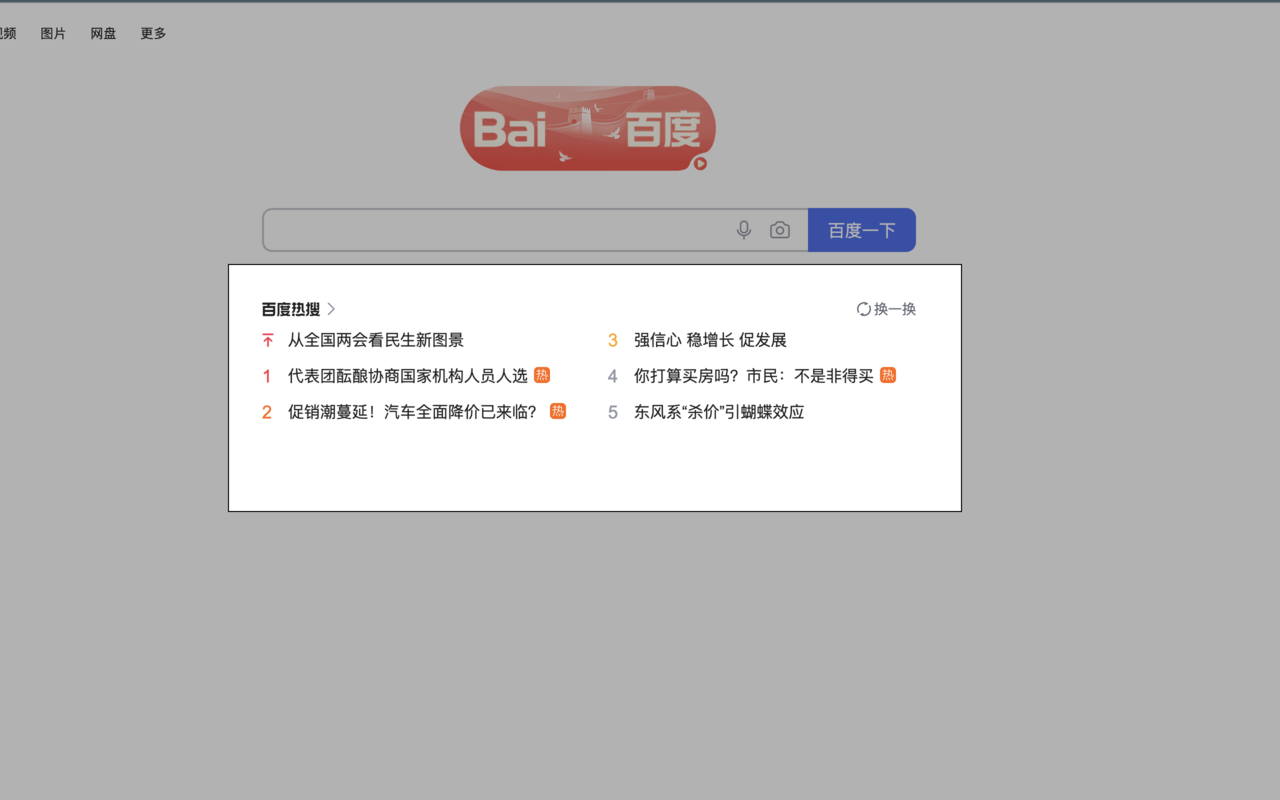Click the 热 badge after 你打算买房吗
Screen dimensions: 1280x800
(887, 375)
